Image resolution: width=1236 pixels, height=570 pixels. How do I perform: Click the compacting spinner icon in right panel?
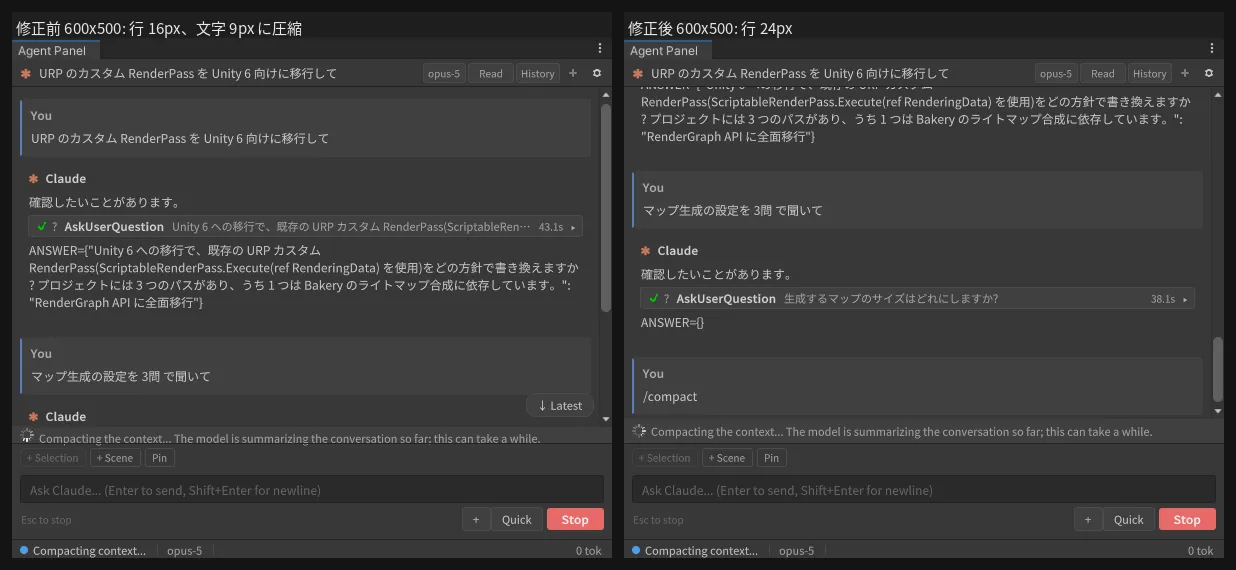pos(639,431)
